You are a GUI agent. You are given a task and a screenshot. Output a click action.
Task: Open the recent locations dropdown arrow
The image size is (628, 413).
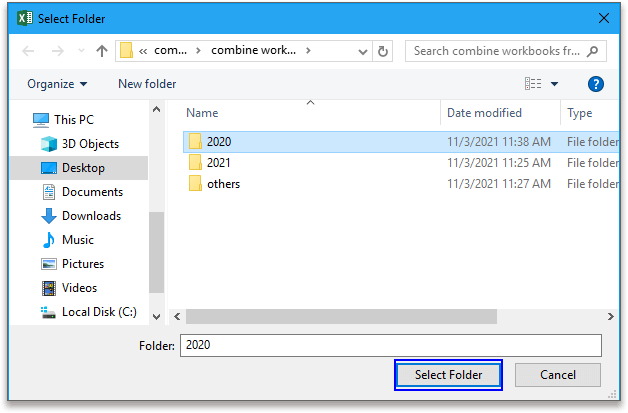click(81, 51)
